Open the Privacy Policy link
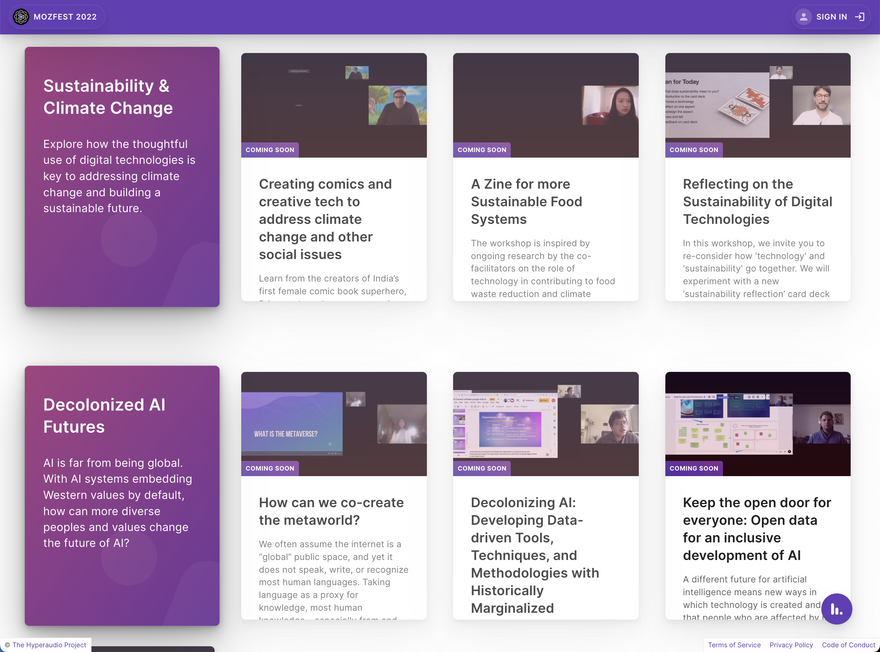This screenshot has width=880, height=652. click(x=791, y=645)
